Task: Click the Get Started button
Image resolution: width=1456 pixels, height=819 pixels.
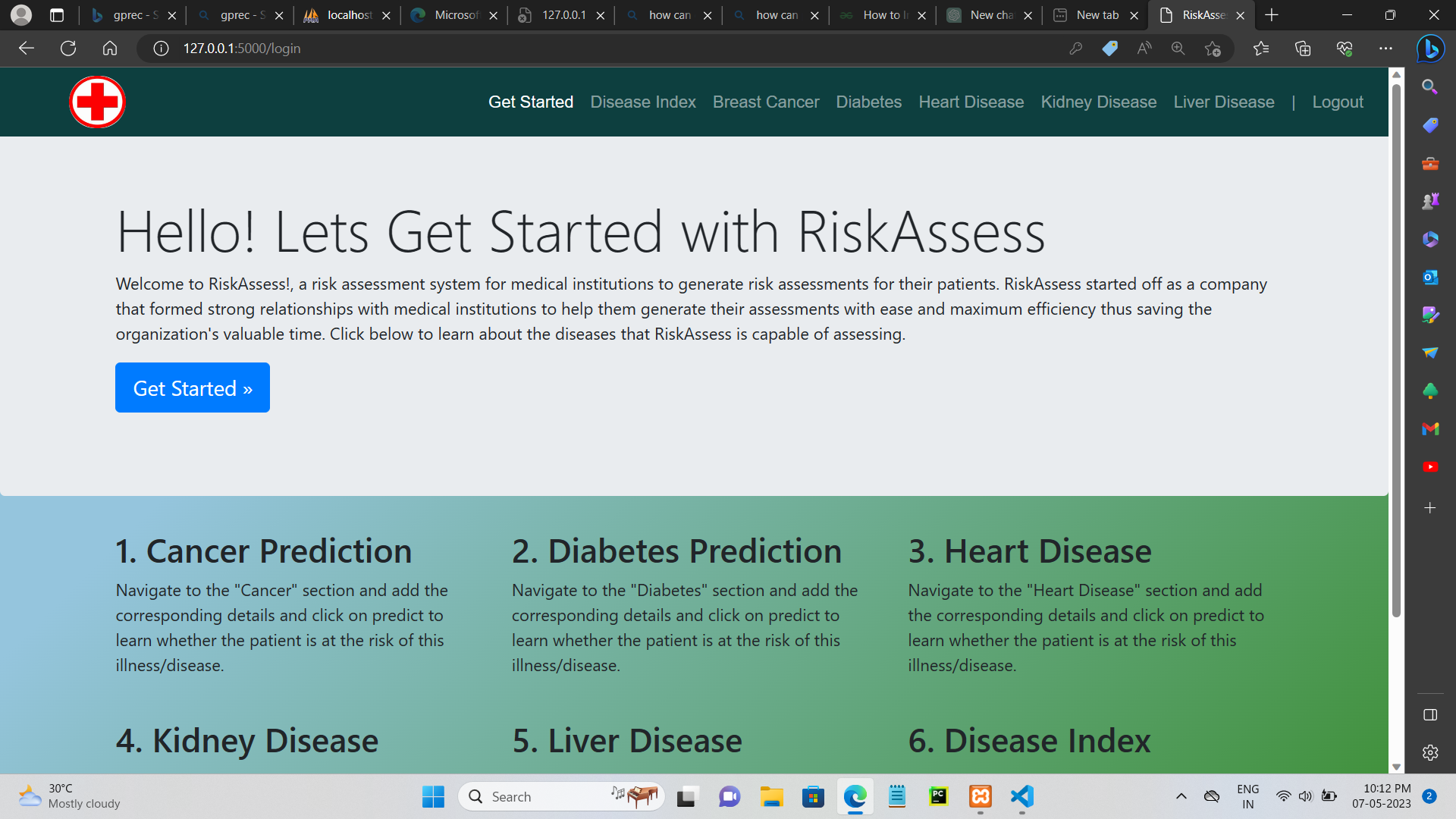Action: (x=192, y=388)
